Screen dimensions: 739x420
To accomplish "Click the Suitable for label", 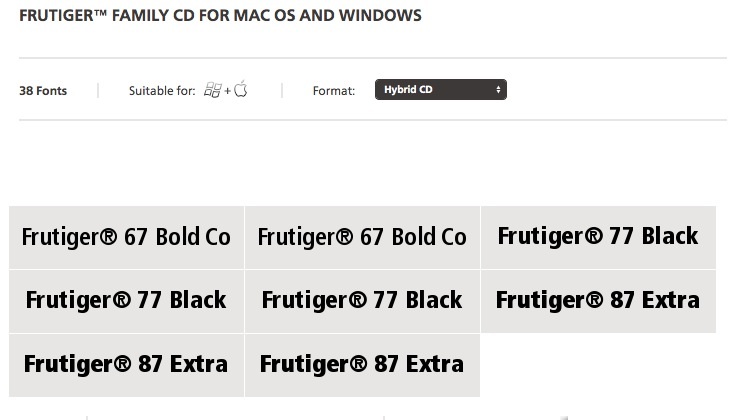I will click(162, 91).
